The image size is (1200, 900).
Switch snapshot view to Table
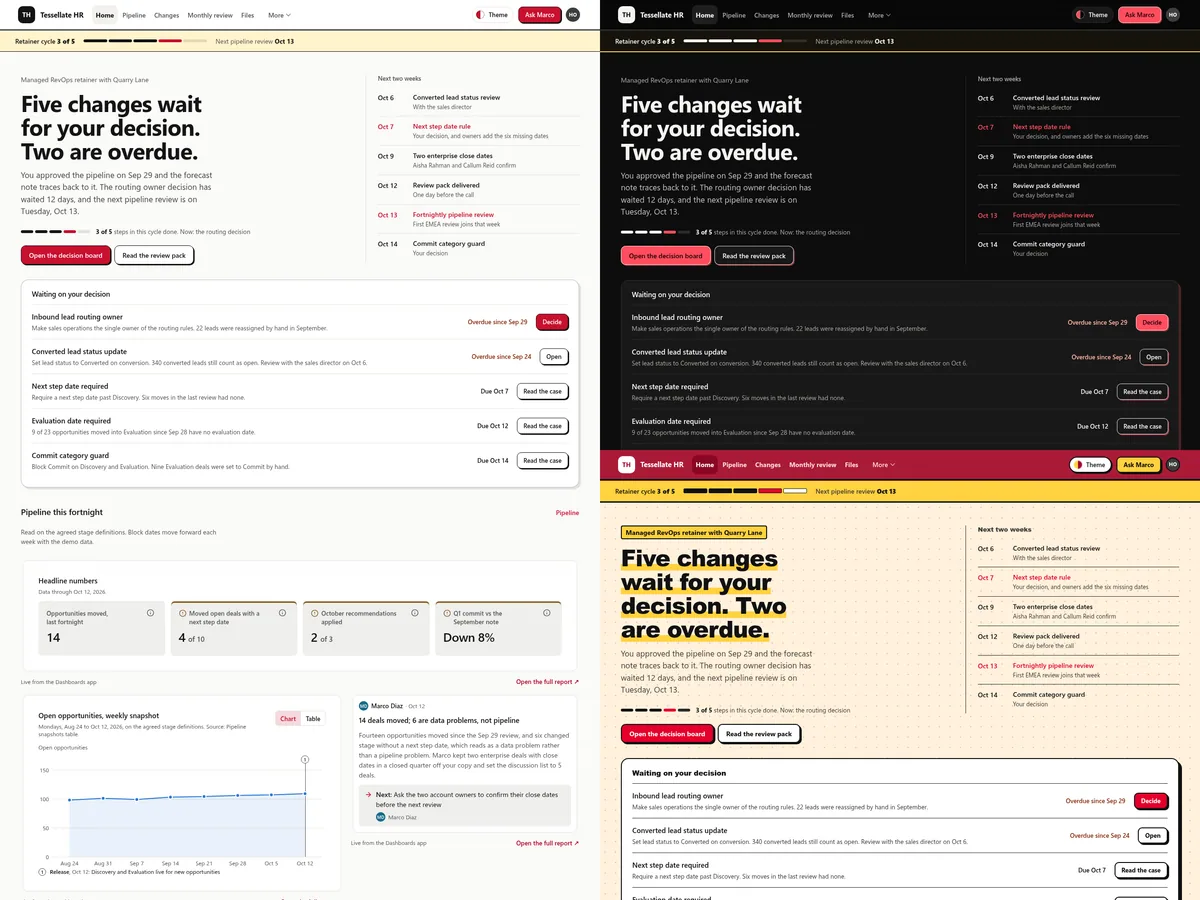coord(313,718)
